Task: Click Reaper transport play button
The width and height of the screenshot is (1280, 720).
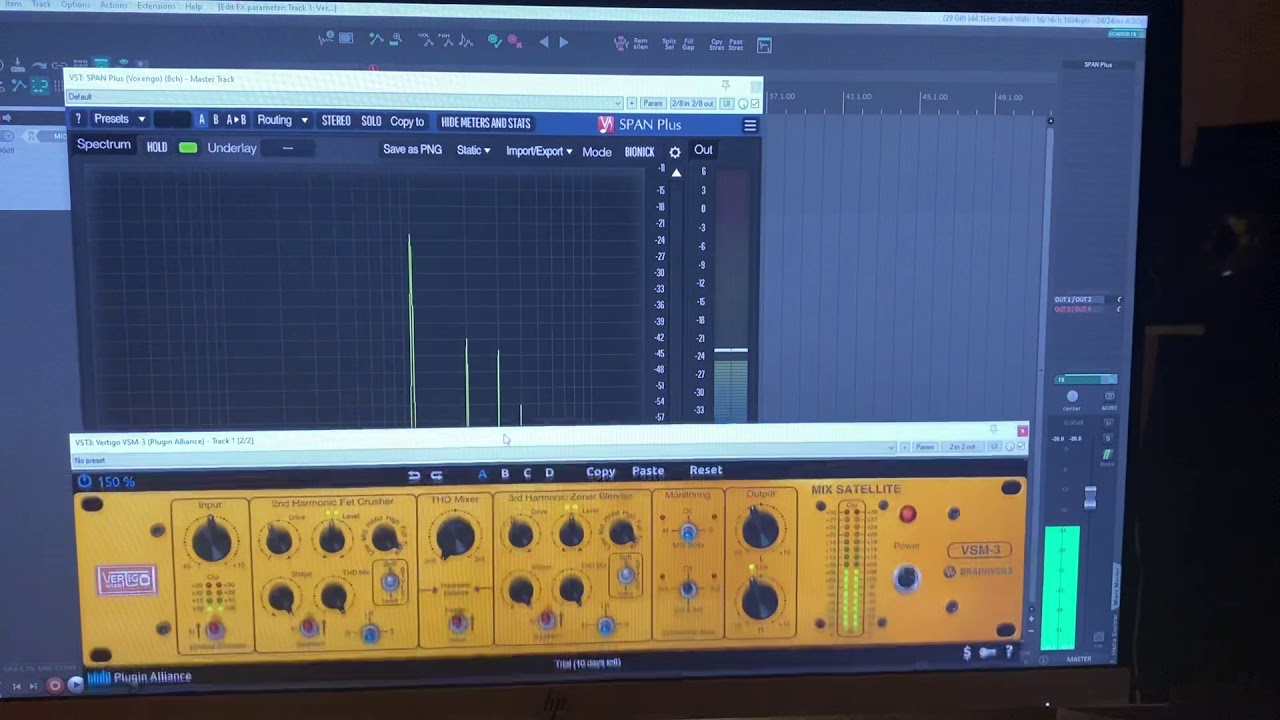Action: click(75, 685)
